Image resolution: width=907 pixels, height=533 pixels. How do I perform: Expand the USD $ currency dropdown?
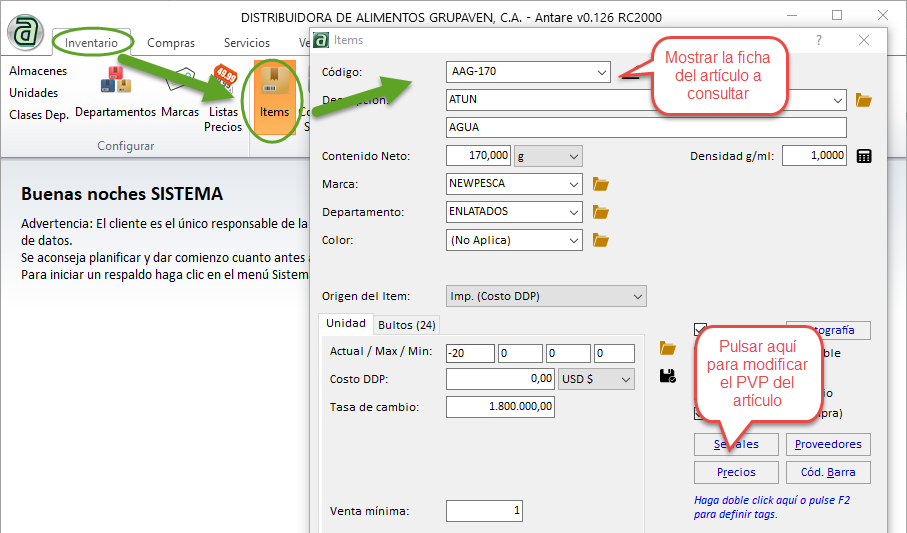625,380
